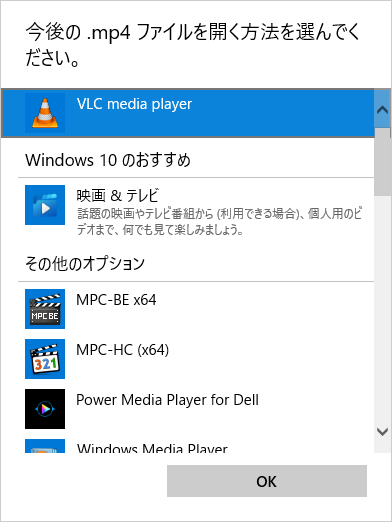Click Power Media Player for Dell label
392x522 pixels.
167,400
